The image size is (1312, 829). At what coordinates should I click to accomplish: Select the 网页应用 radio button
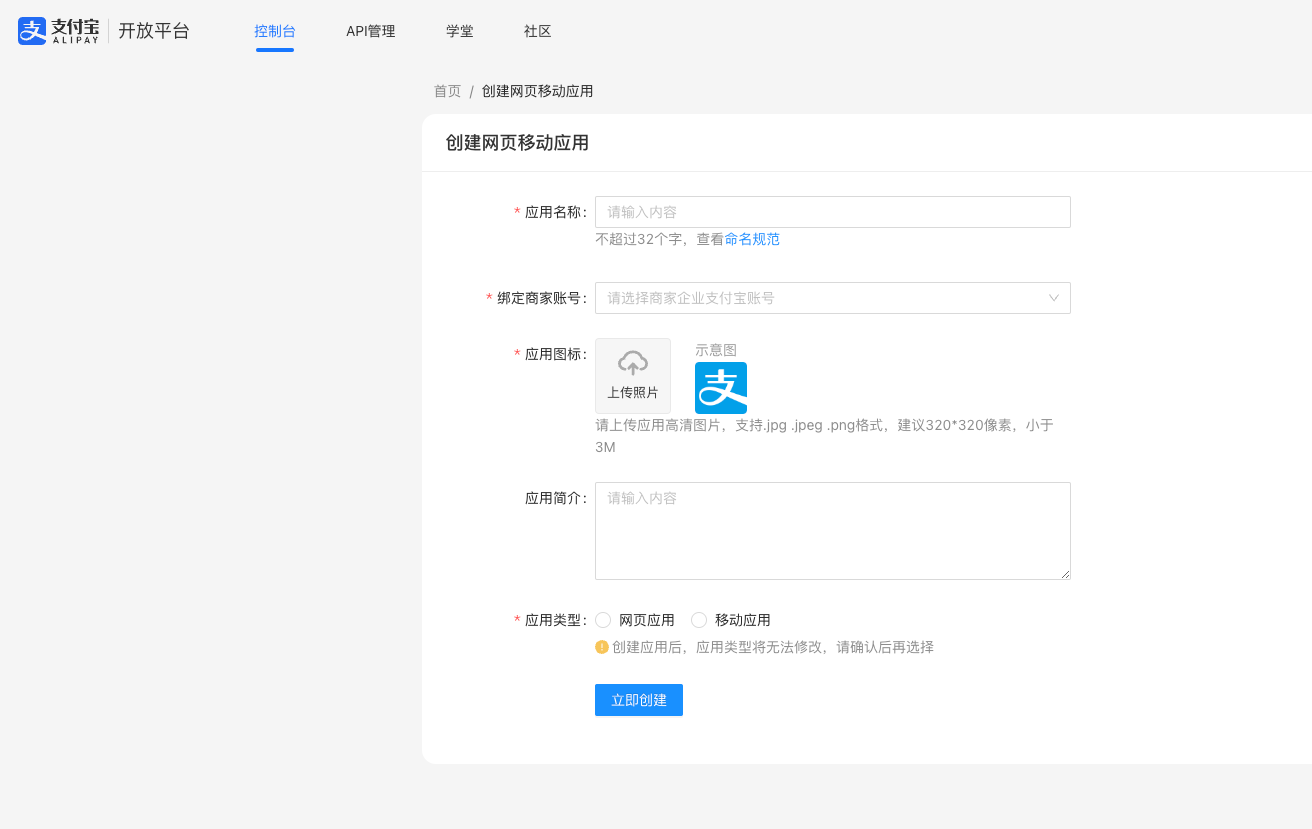click(603, 620)
